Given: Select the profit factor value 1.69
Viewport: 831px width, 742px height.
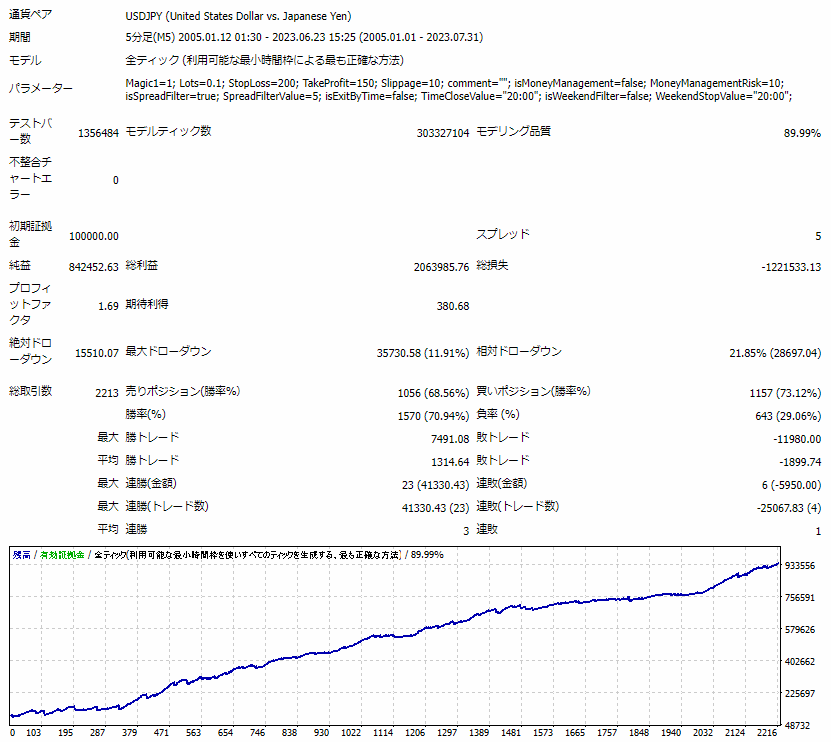Looking at the screenshot, I should 109,306.
